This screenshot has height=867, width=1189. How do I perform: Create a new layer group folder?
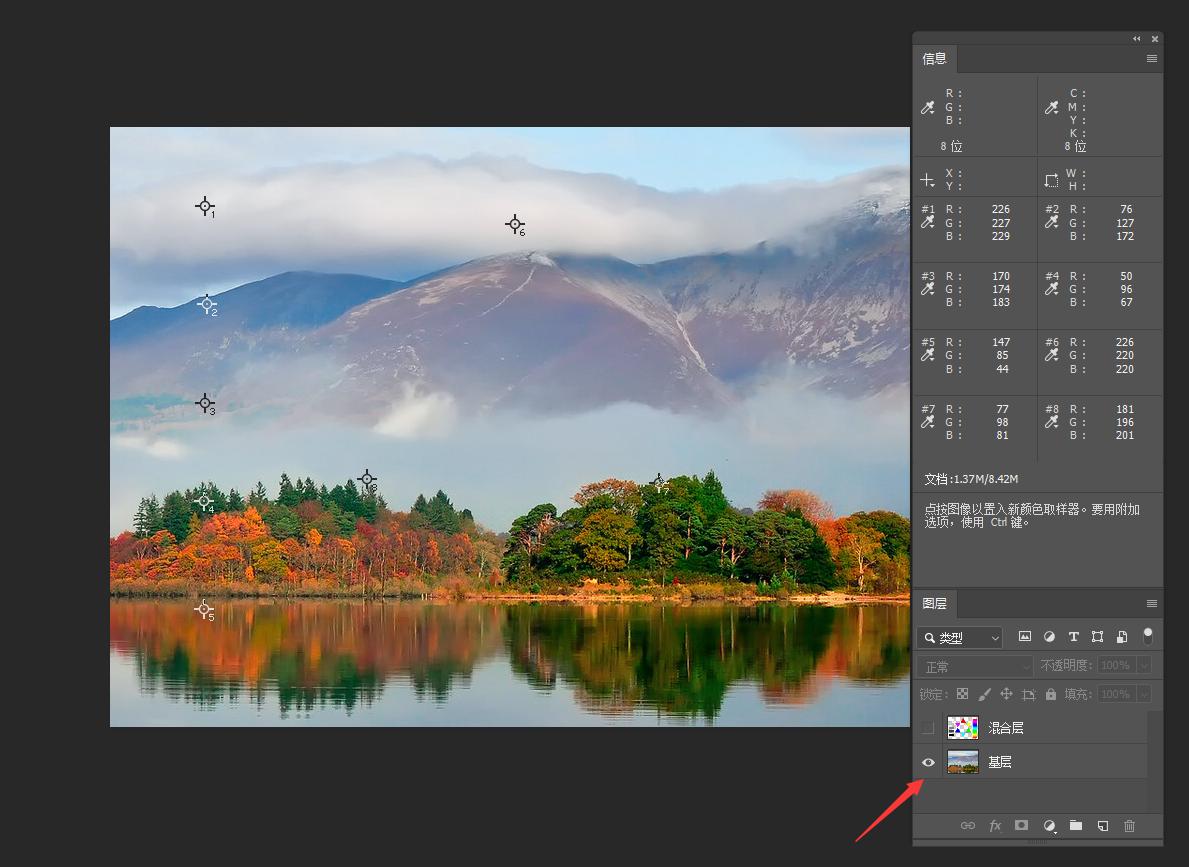click(x=1076, y=826)
